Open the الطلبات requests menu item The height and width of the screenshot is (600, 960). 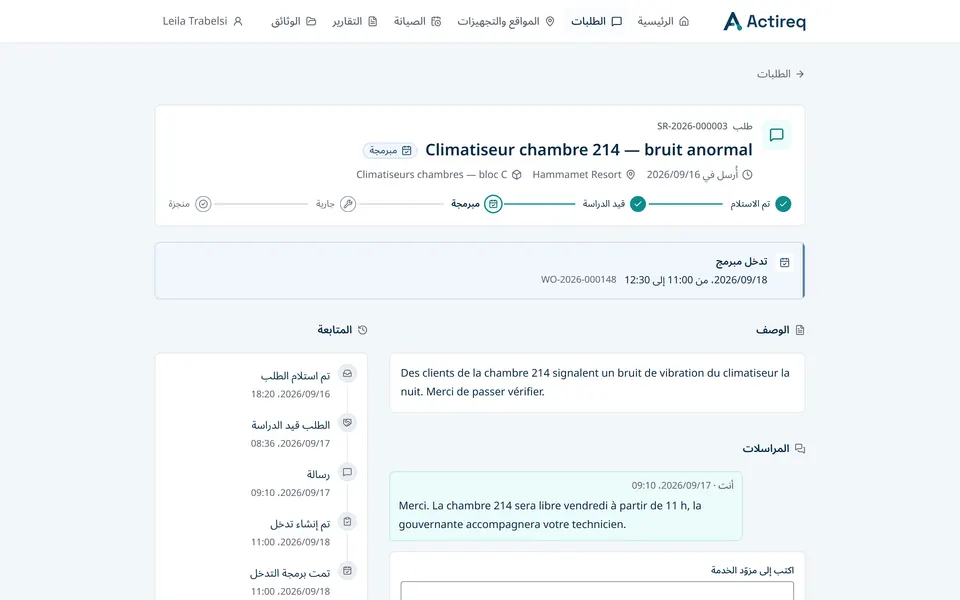pyautogui.click(x=596, y=21)
